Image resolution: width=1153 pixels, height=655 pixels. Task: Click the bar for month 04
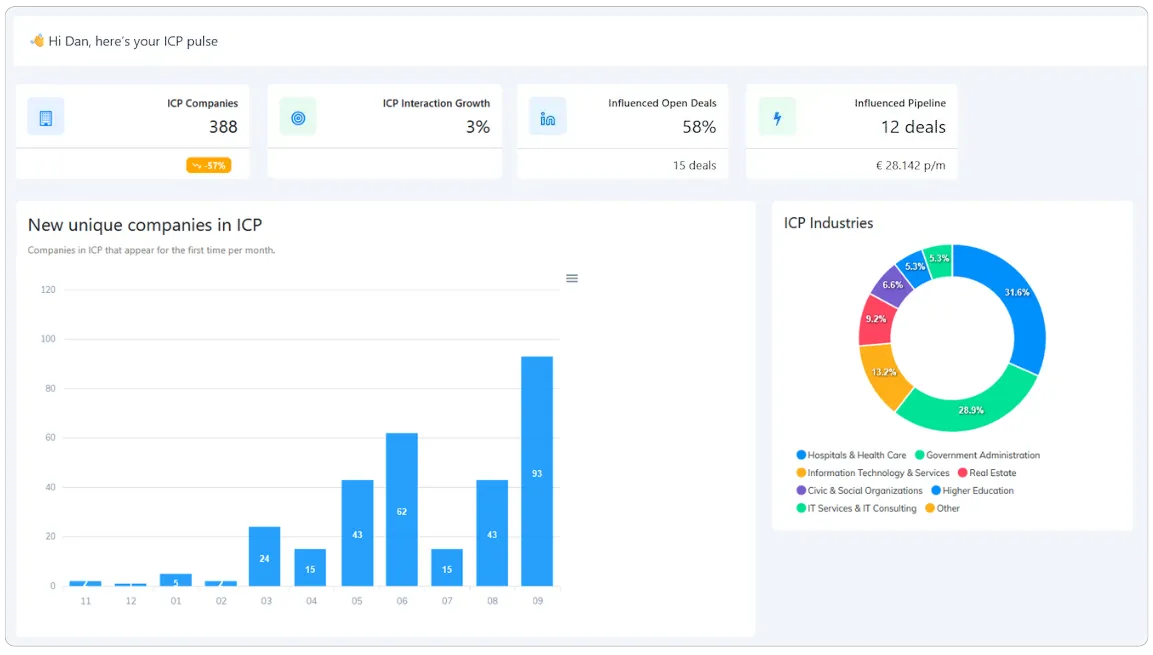pos(310,568)
